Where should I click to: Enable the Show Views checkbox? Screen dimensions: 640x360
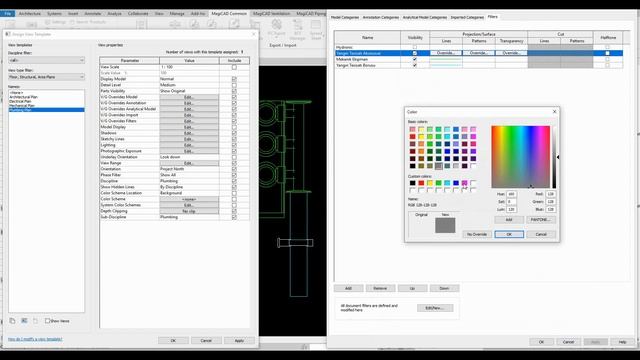[47, 321]
